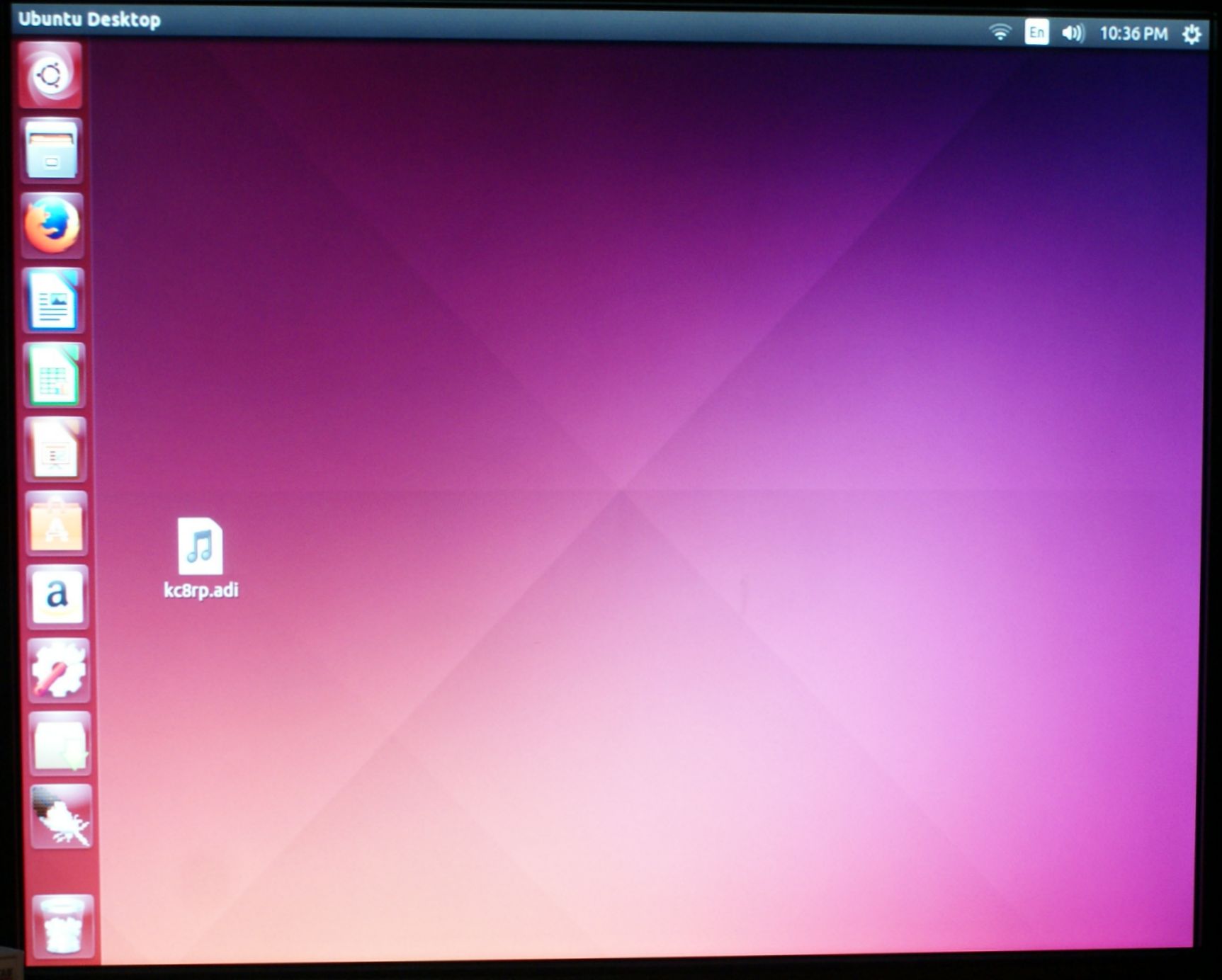The height and width of the screenshot is (980, 1222).
Task: Open the En keyboard layout indicator
Action: pyautogui.click(x=1036, y=33)
